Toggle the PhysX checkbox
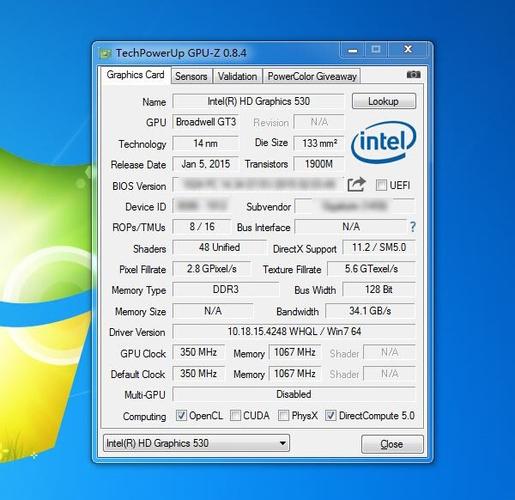The width and height of the screenshot is (515, 500). coord(283,415)
